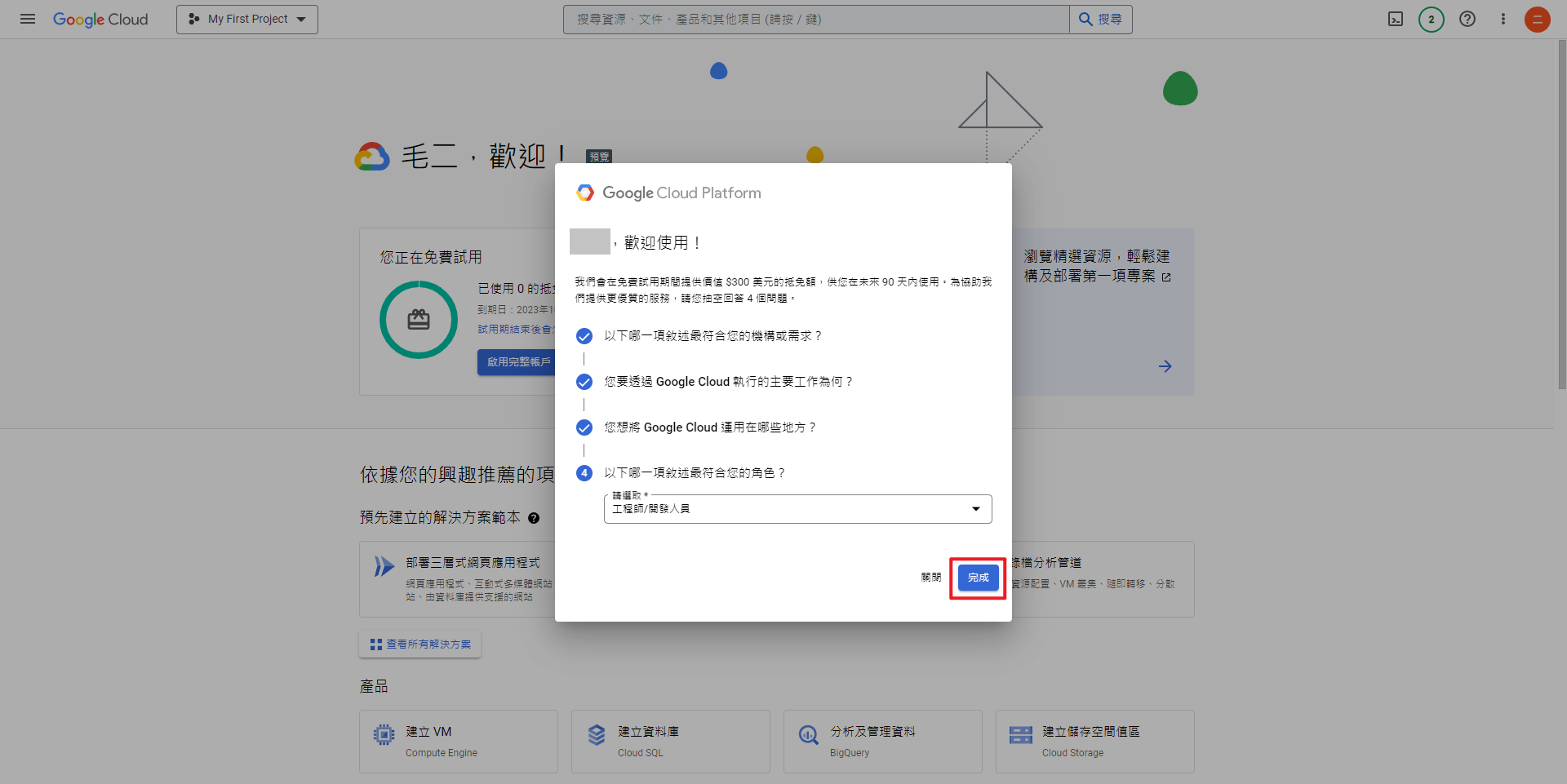Open the help menu question mark icon
1567x784 pixels.
[x=1467, y=19]
